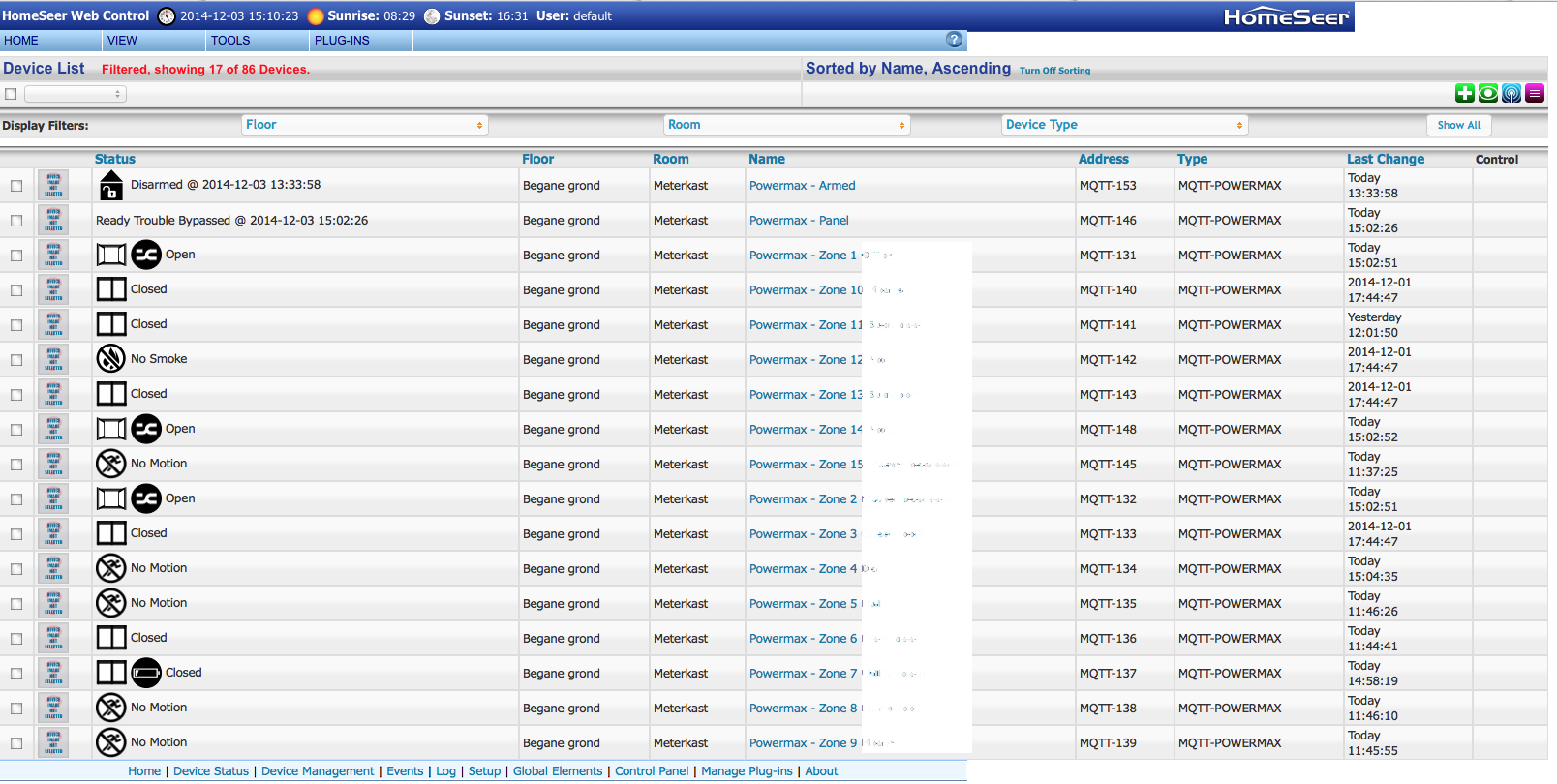
Task: Click the Show All button
Action: (1458, 125)
